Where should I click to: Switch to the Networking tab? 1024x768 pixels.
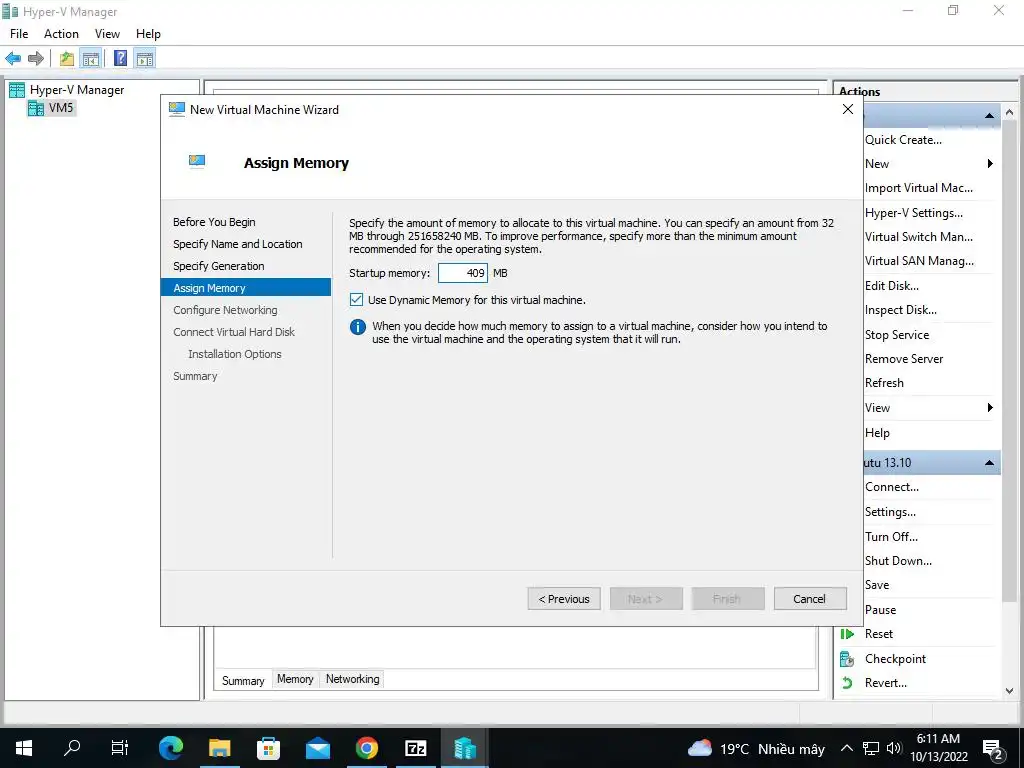pos(353,679)
